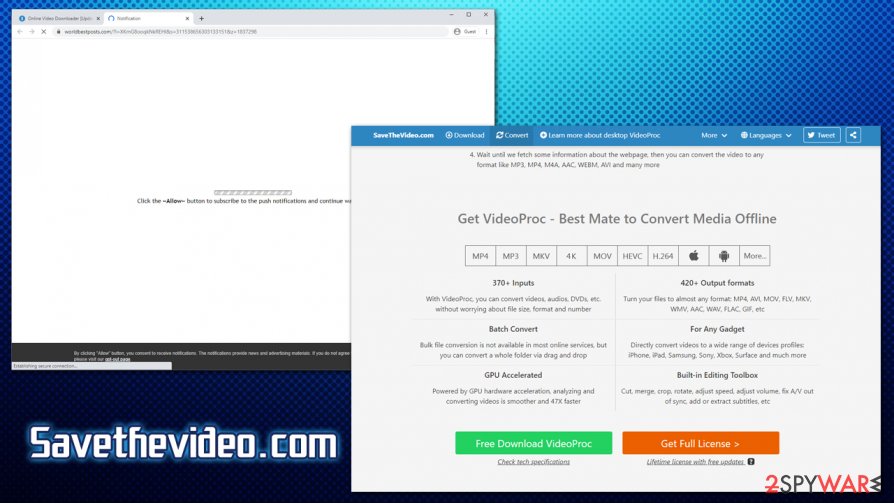Viewport: 894px width, 504px height.
Task: Select the H.264 format box
Action: (663, 256)
